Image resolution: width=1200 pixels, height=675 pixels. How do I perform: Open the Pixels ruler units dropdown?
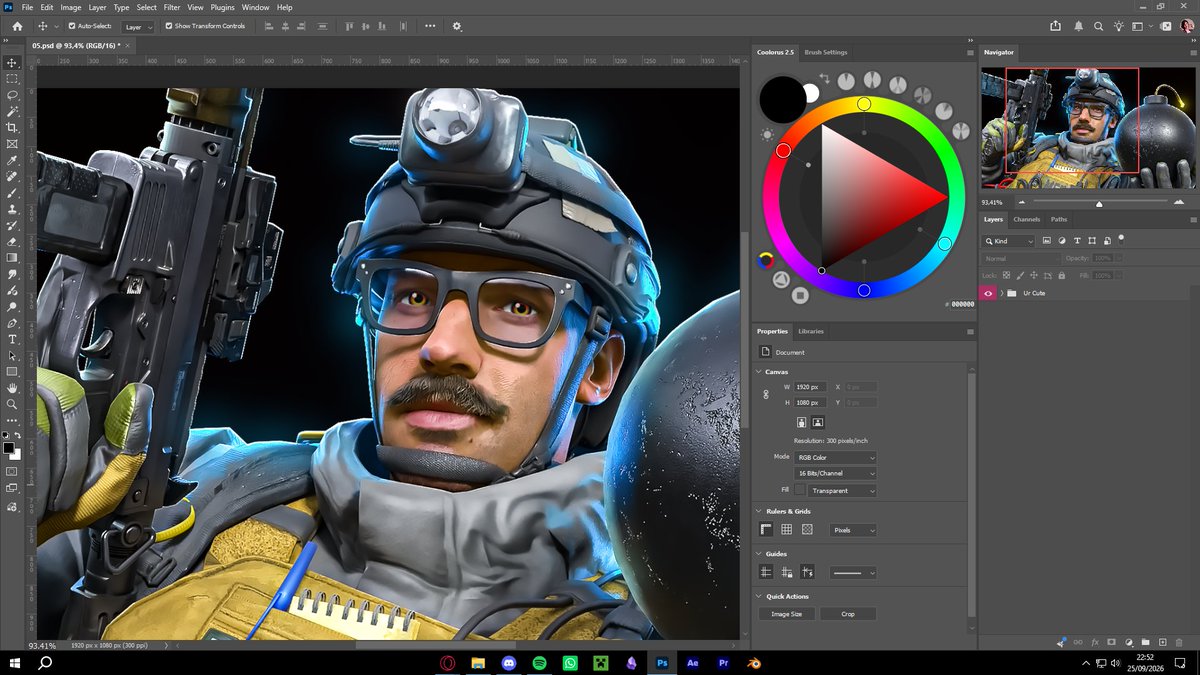(x=853, y=530)
